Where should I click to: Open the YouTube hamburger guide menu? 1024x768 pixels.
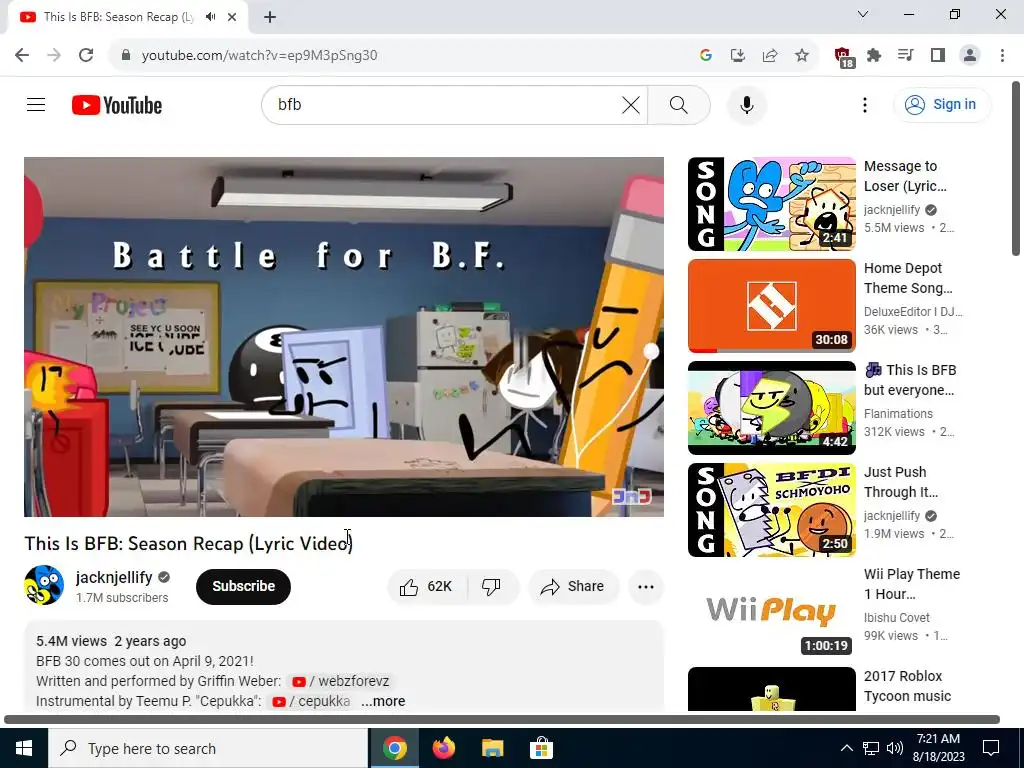click(x=36, y=104)
